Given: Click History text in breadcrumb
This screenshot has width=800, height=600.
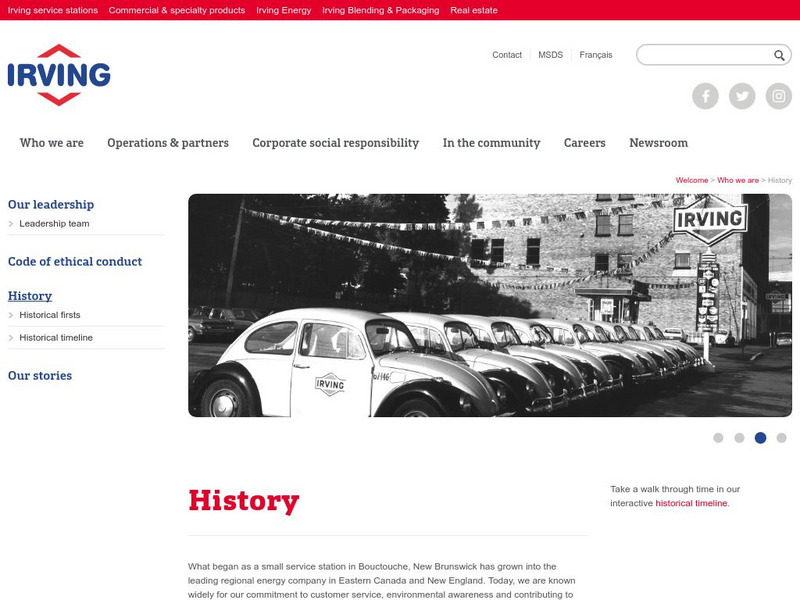Looking at the screenshot, I should pyautogui.click(x=780, y=180).
